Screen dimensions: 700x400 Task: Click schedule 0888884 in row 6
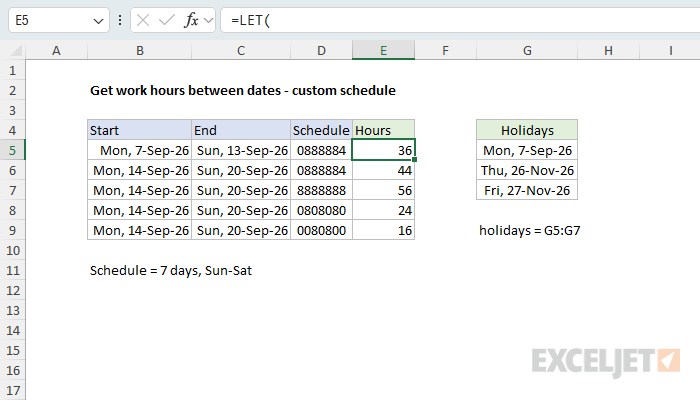click(x=321, y=171)
